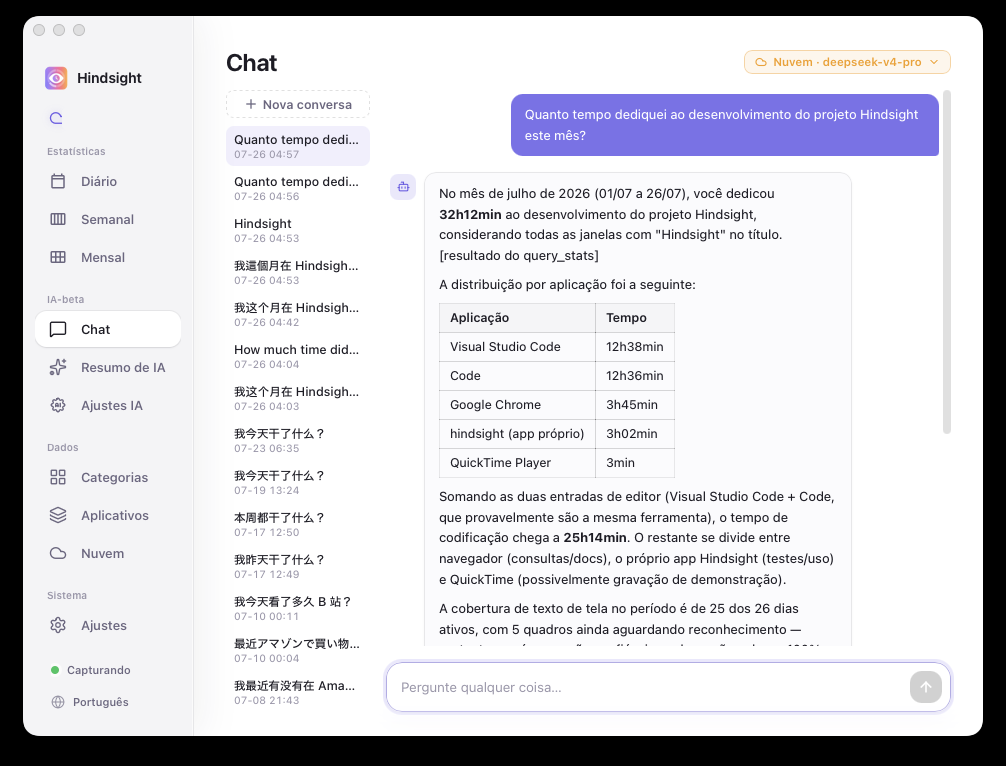Screen dimensions: 1006x766
Task: Open Semanal columns icon in sidebar
Action: click(x=58, y=219)
